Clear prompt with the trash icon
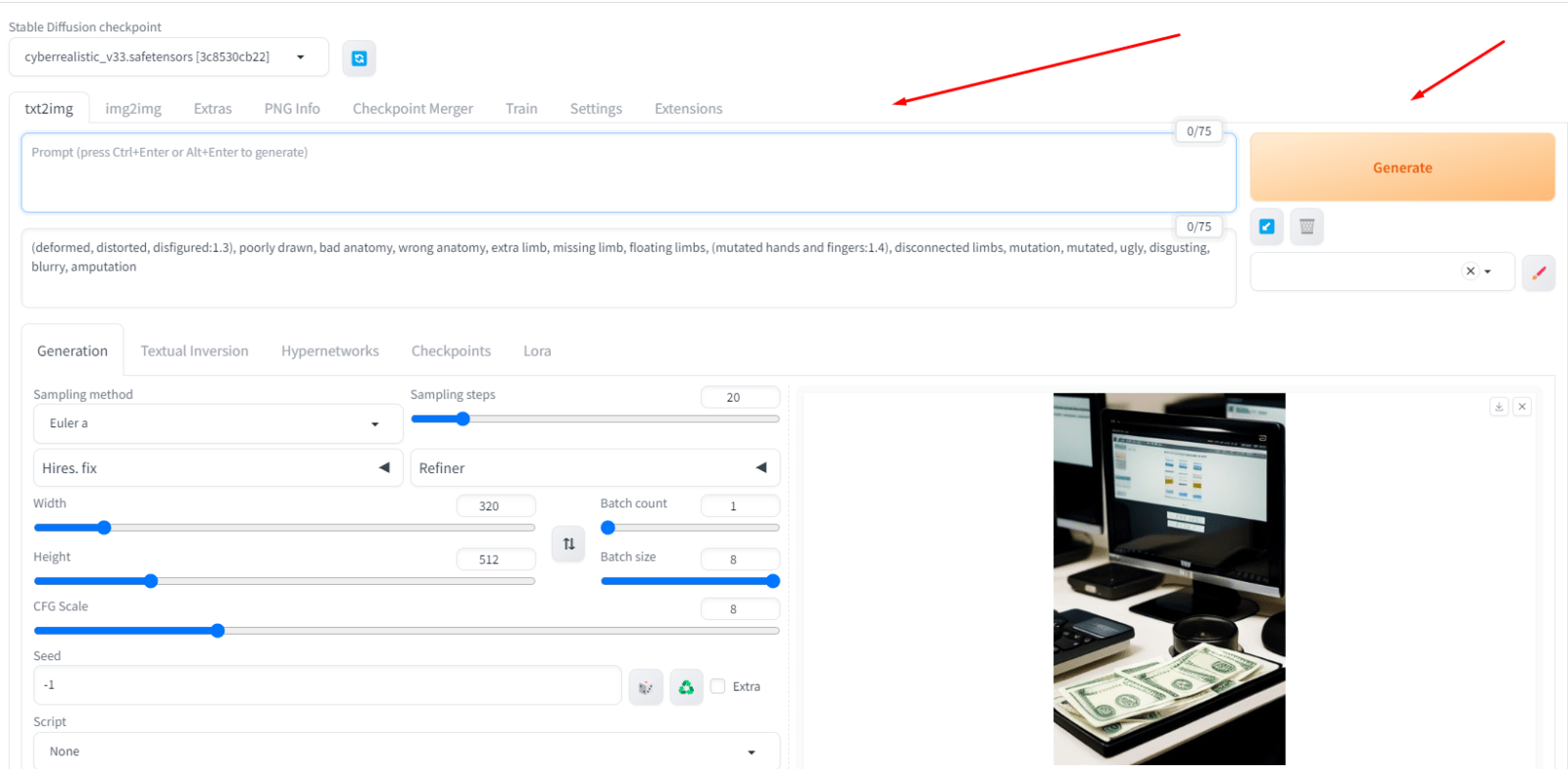 coord(1306,226)
